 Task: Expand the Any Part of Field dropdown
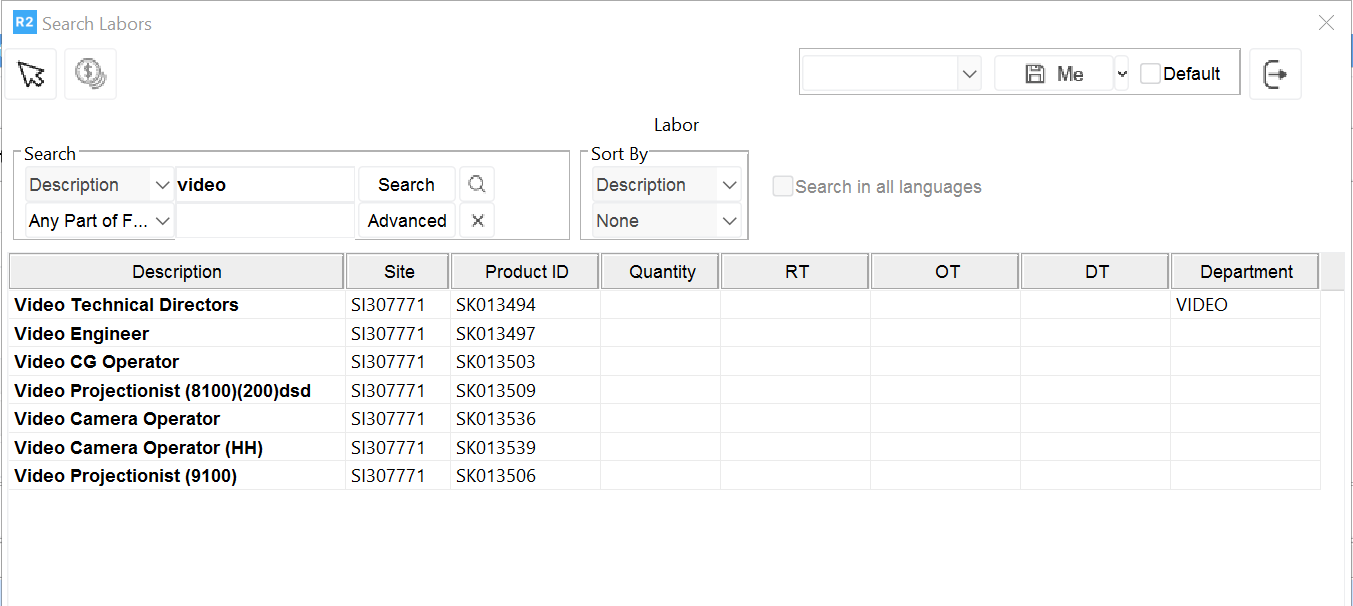[x=162, y=221]
